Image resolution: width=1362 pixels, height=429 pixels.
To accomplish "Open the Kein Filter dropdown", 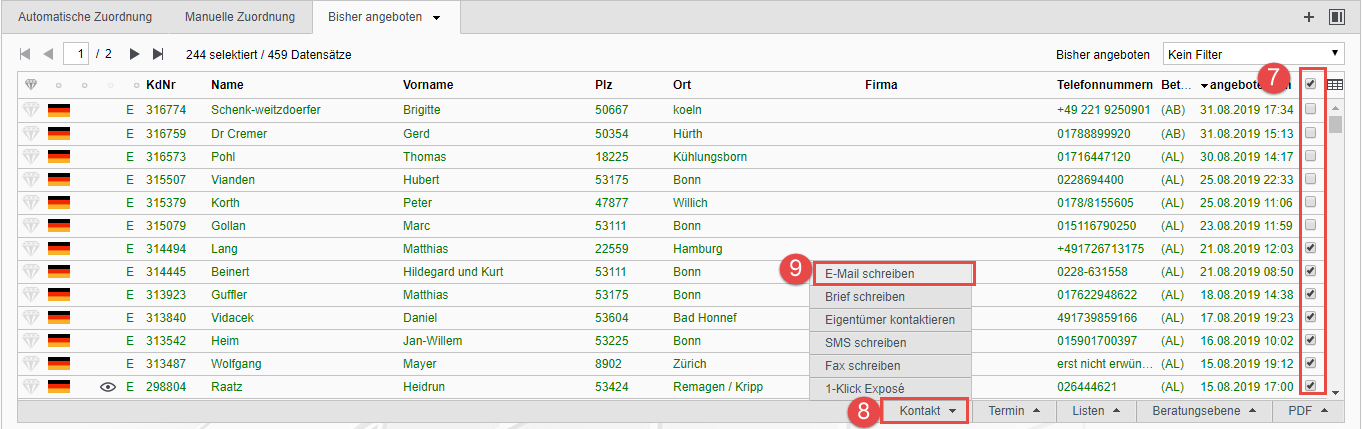I will point(1253,54).
